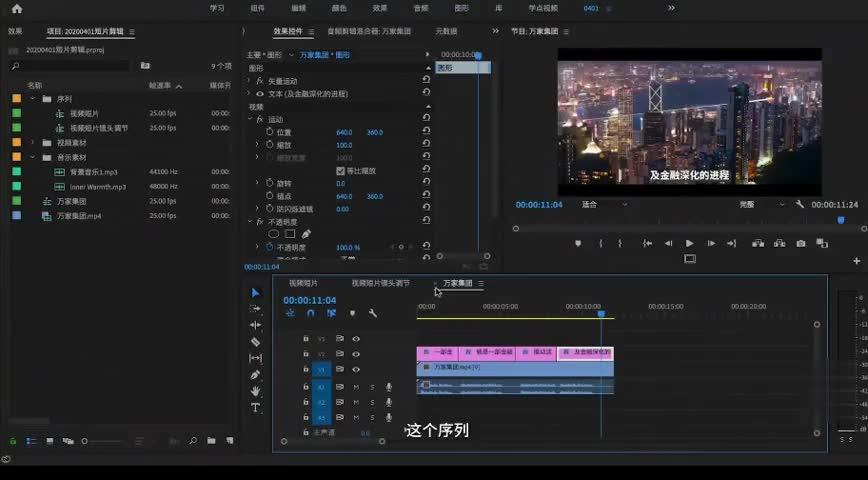Go to Out point in Program monitor
Image resolution: width=868 pixels, height=480 pixels.
pos(731,243)
